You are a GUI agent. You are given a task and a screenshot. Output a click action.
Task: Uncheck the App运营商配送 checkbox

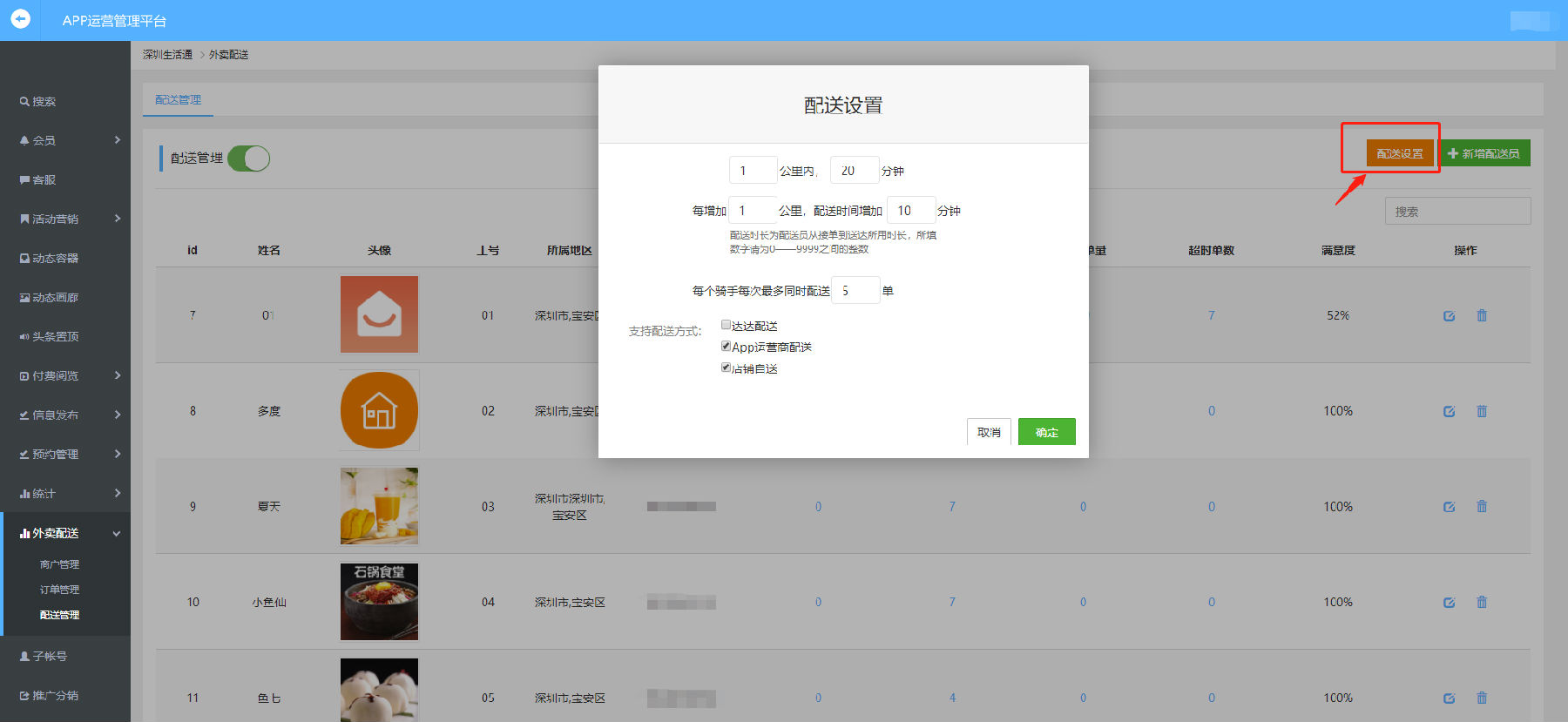click(726, 346)
